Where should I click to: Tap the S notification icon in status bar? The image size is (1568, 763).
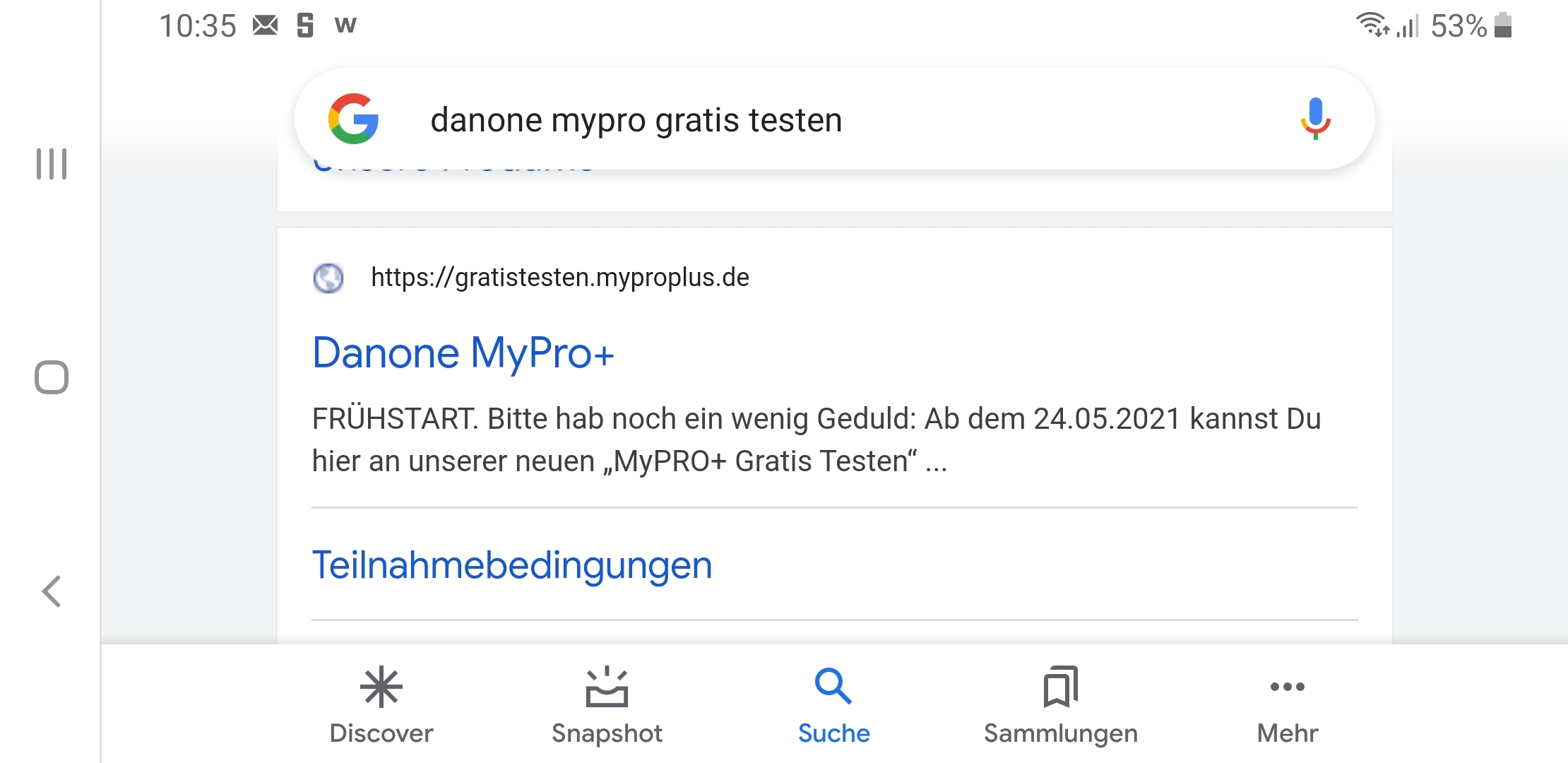point(305,25)
